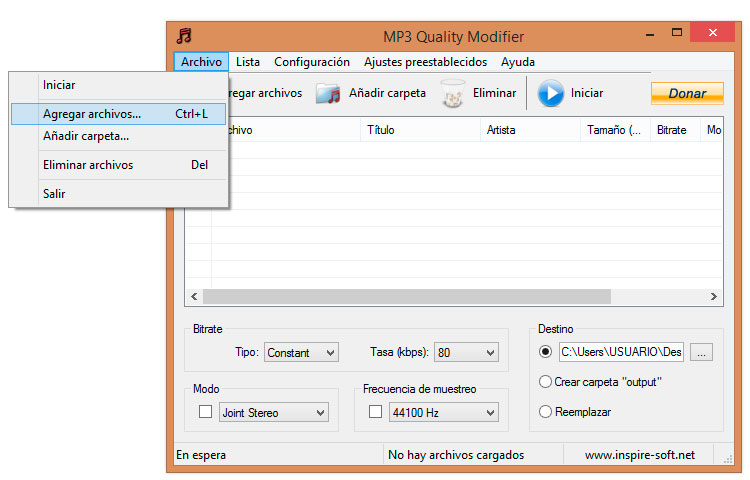This screenshot has width=750, height=480.
Task: Sort by the Tamaño column header
Action: 615,130
